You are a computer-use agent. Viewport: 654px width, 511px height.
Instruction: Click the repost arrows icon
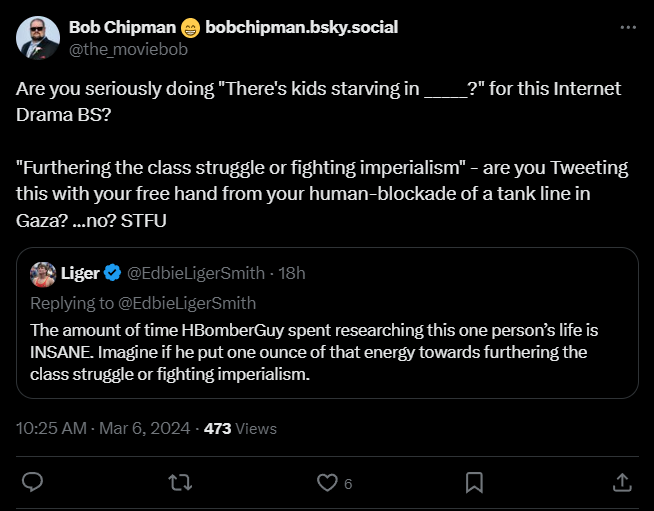tap(180, 483)
